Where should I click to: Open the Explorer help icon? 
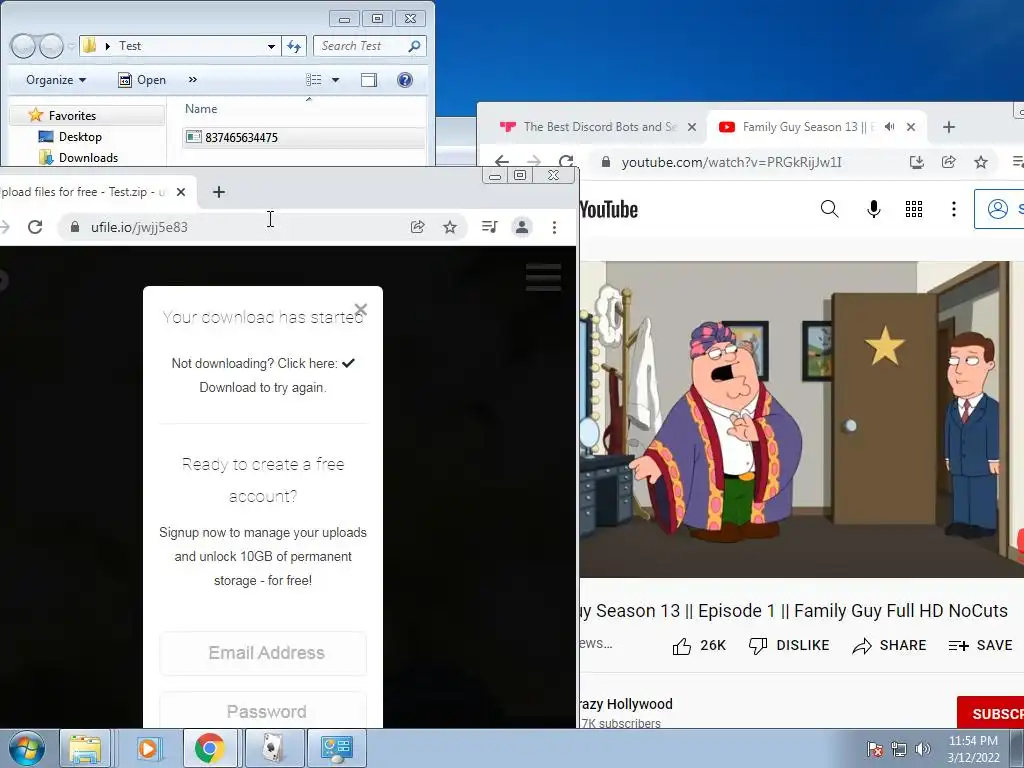pyautogui.click(x=405, y=80)
